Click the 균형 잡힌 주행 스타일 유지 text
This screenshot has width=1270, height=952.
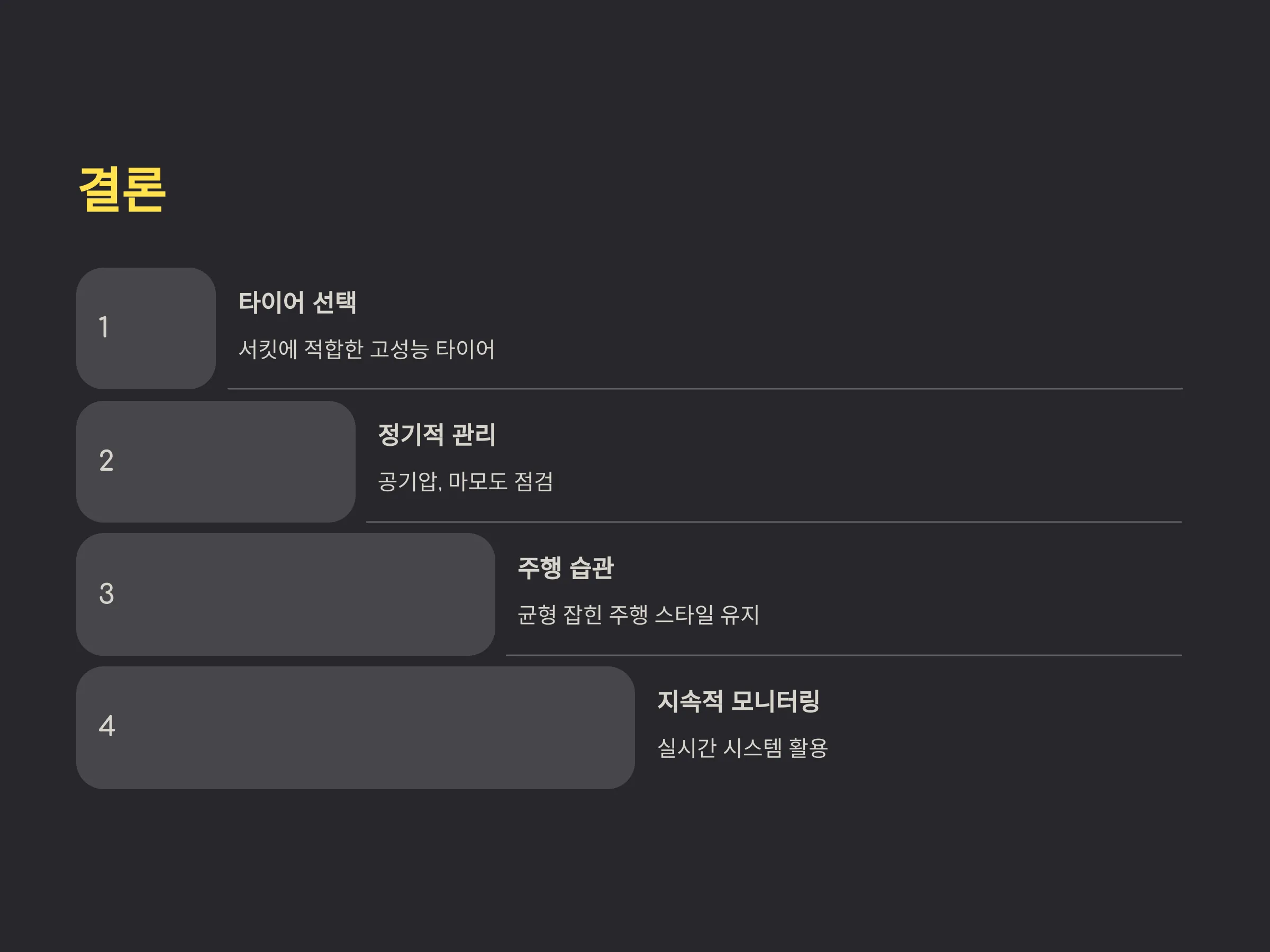coord(639,615)
